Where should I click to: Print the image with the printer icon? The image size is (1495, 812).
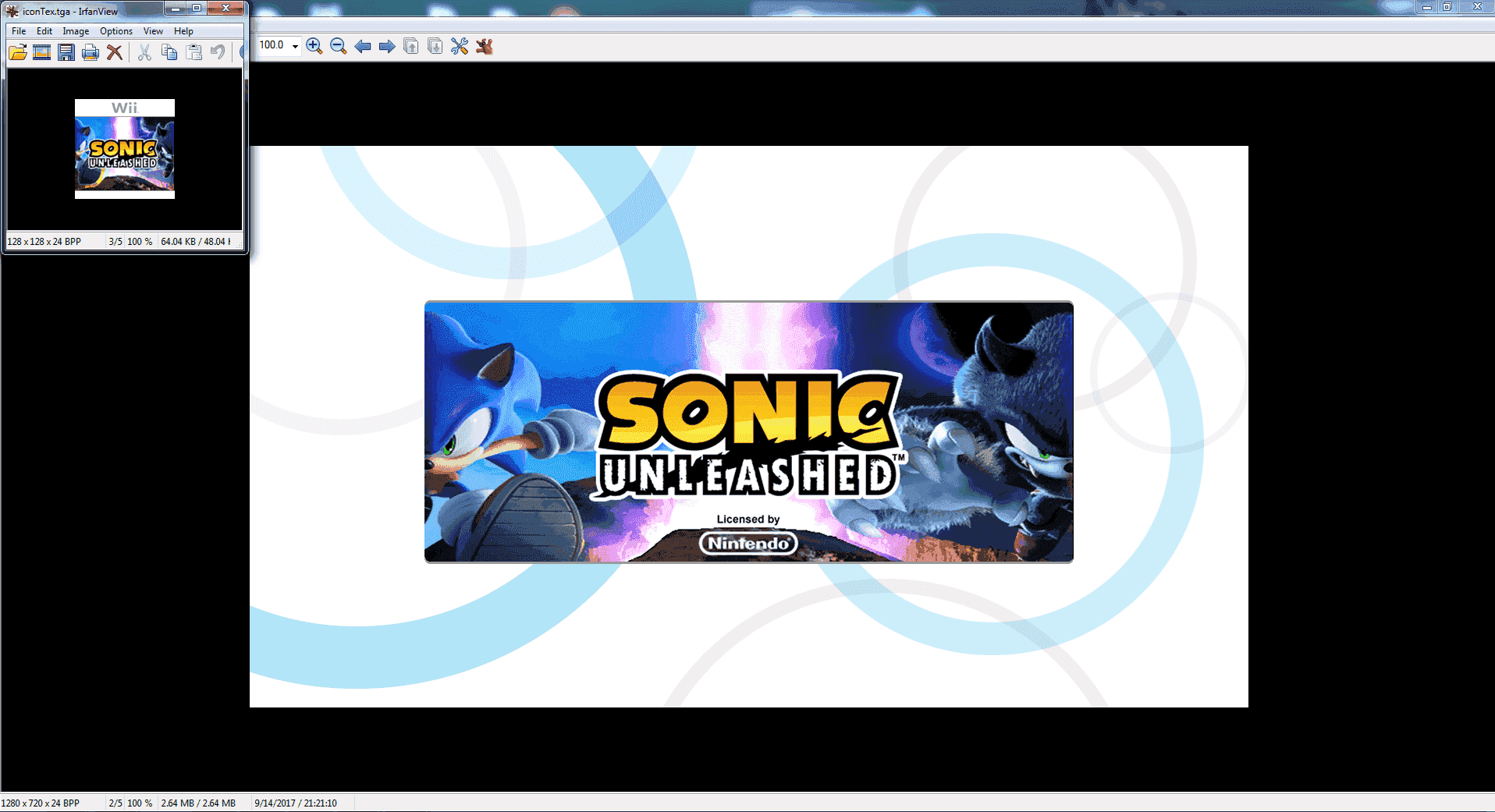click(x=91, y=52)
